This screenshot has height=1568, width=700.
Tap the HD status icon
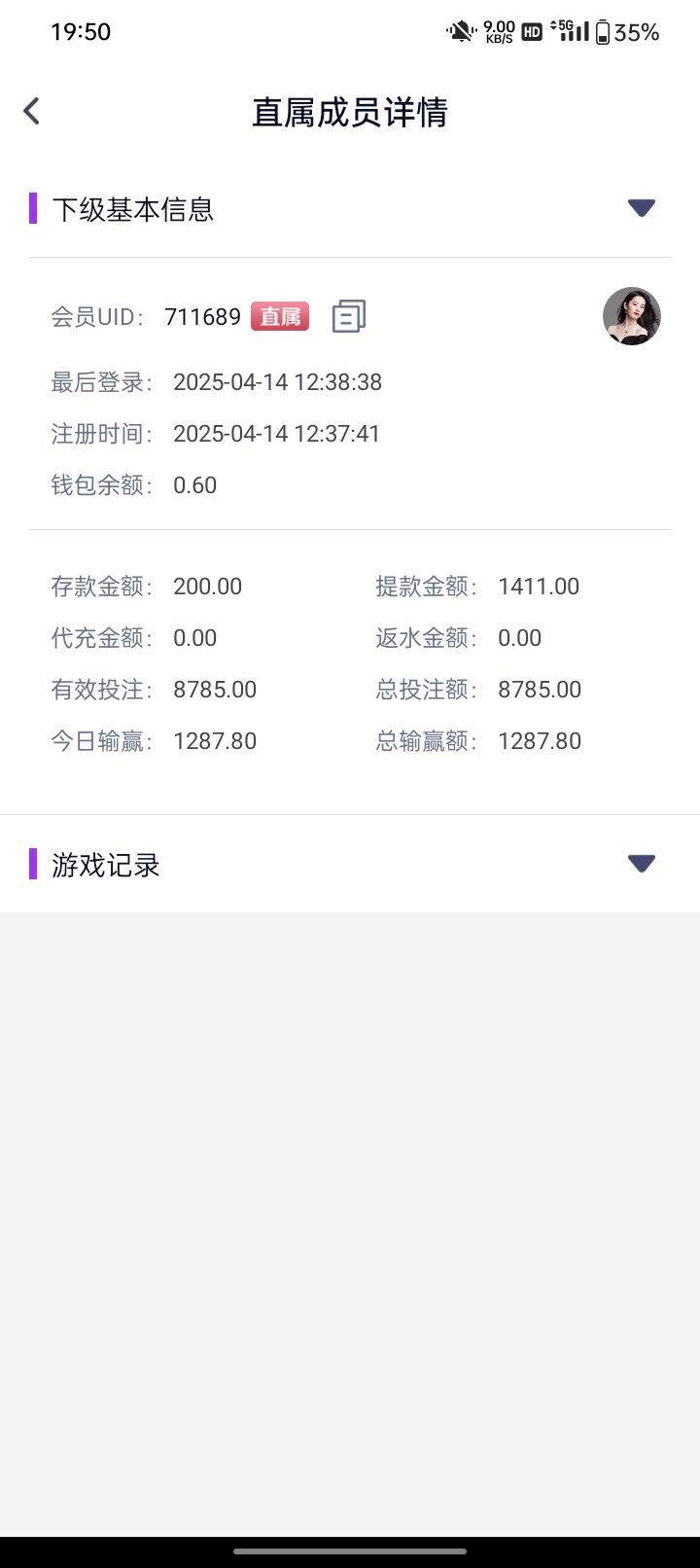tap(532, 32)
